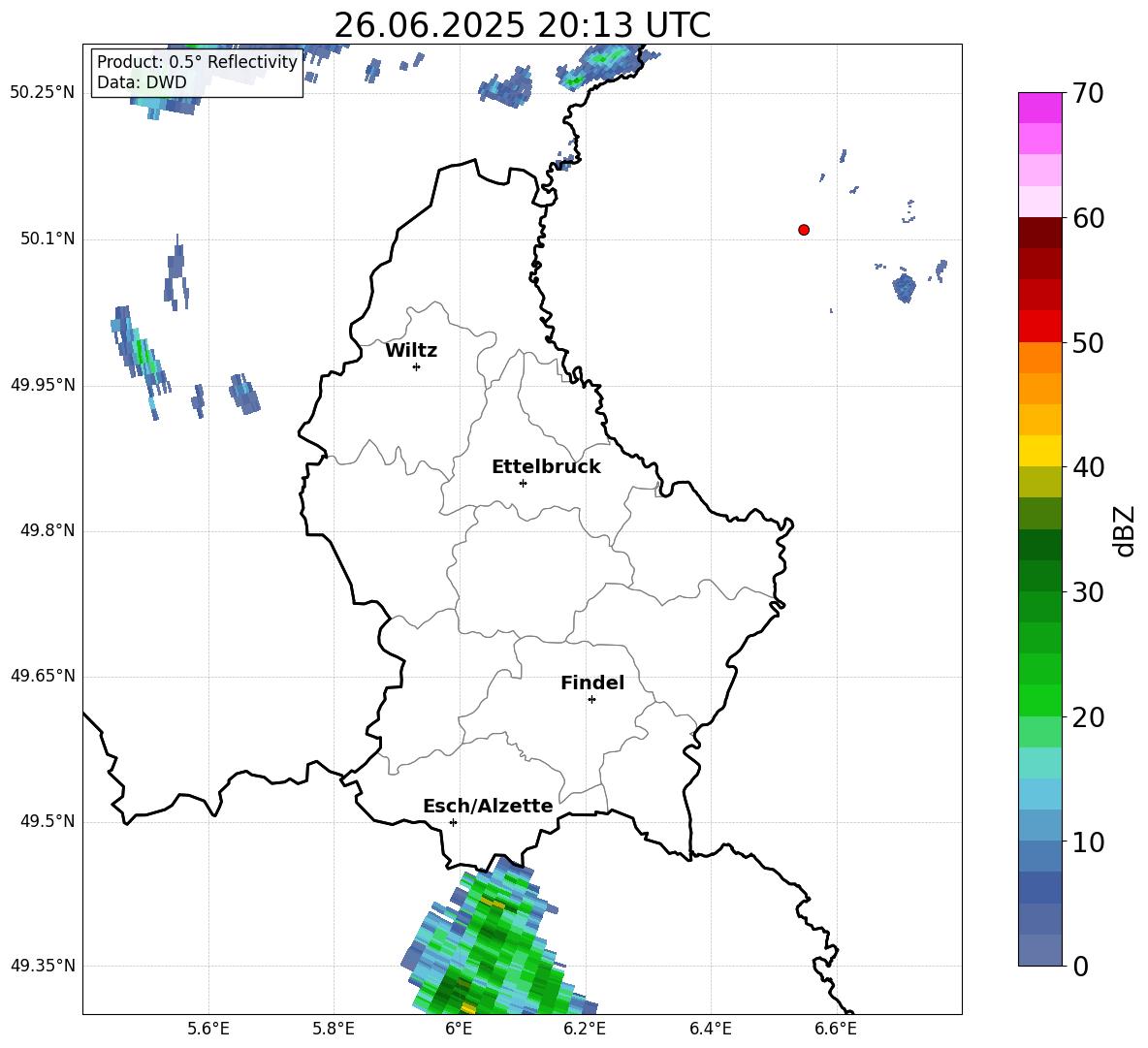Click the orange swatch just below 50 dBZ
Viewport: 1148px width, 1048px height.
click(x=1039, y=357)
